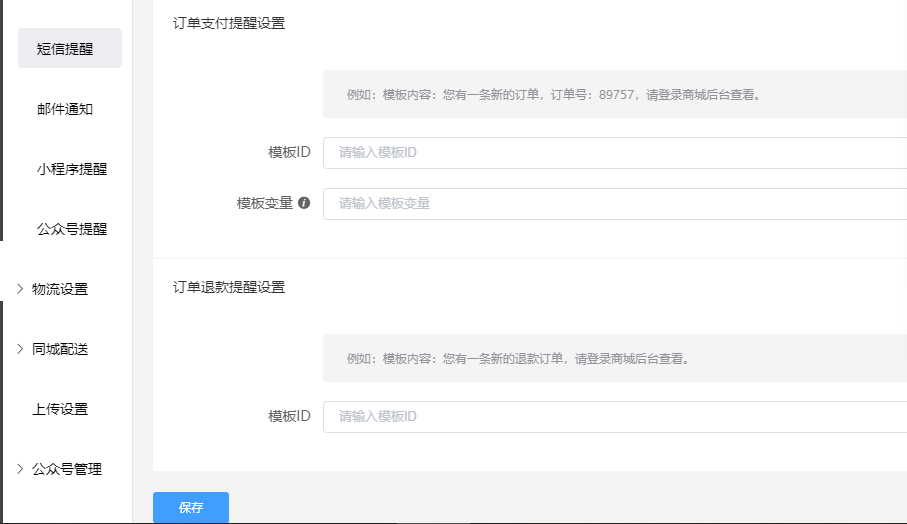The image size is (907, 524).
Task: Open 物流设置 in the sidebar
Action: [60, 289]
